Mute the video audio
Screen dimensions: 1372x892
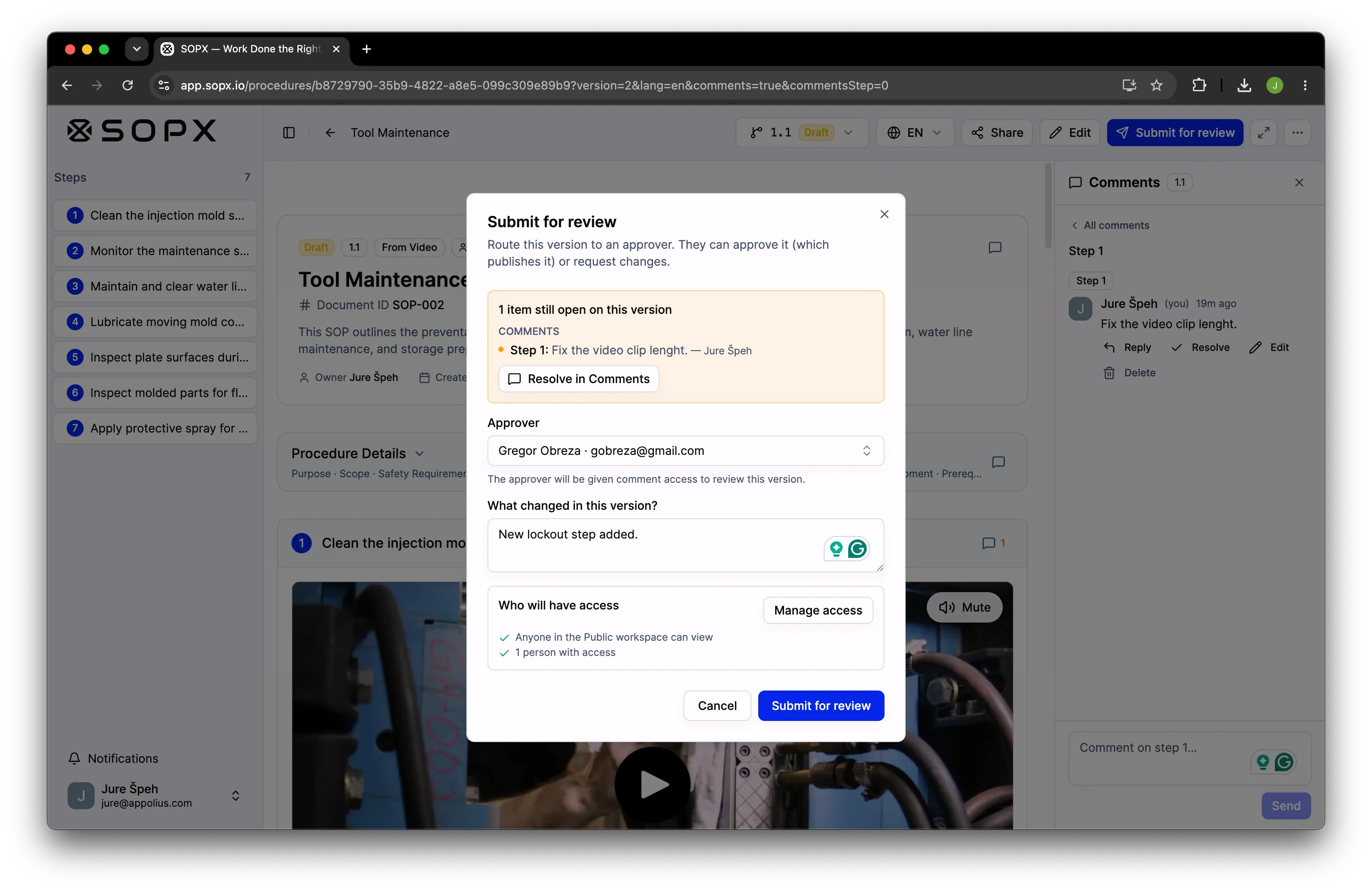click(x=964, y=607)
